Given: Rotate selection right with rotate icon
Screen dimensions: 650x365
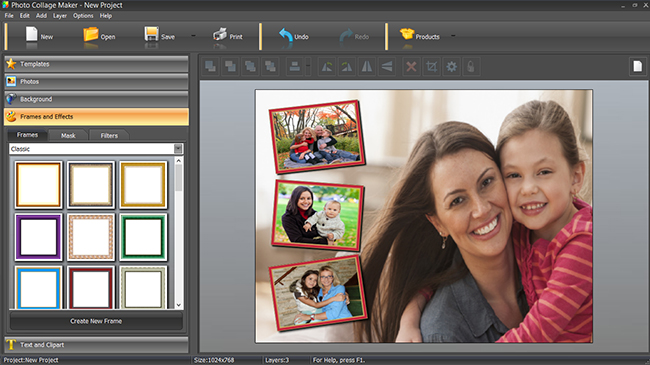Looking at the screenshot, I should click(x=347, y=66).
